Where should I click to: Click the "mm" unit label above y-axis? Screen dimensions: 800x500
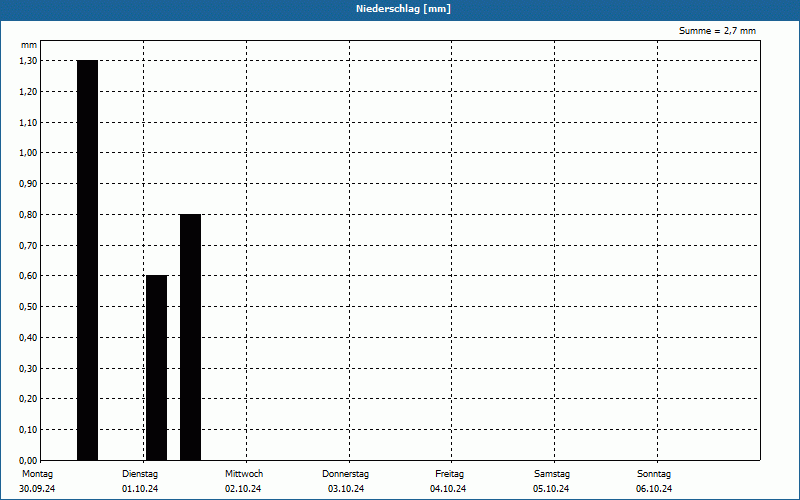[x=29, y=45]
